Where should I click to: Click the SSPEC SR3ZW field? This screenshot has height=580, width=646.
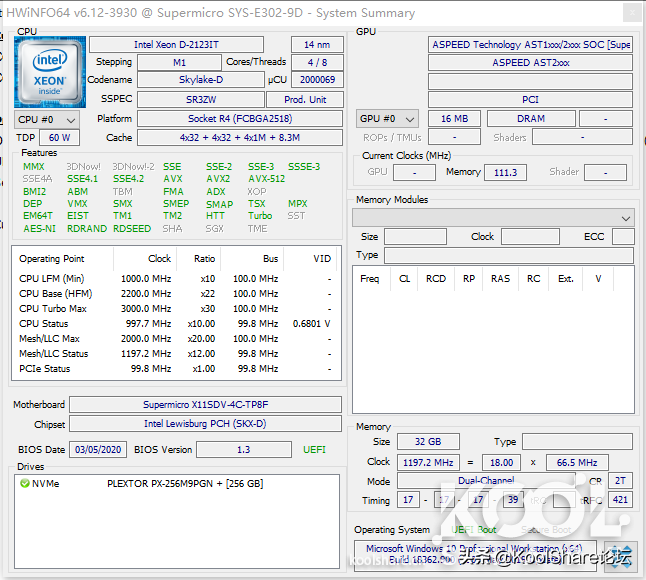pyautogui.click(x=200, y=100)
